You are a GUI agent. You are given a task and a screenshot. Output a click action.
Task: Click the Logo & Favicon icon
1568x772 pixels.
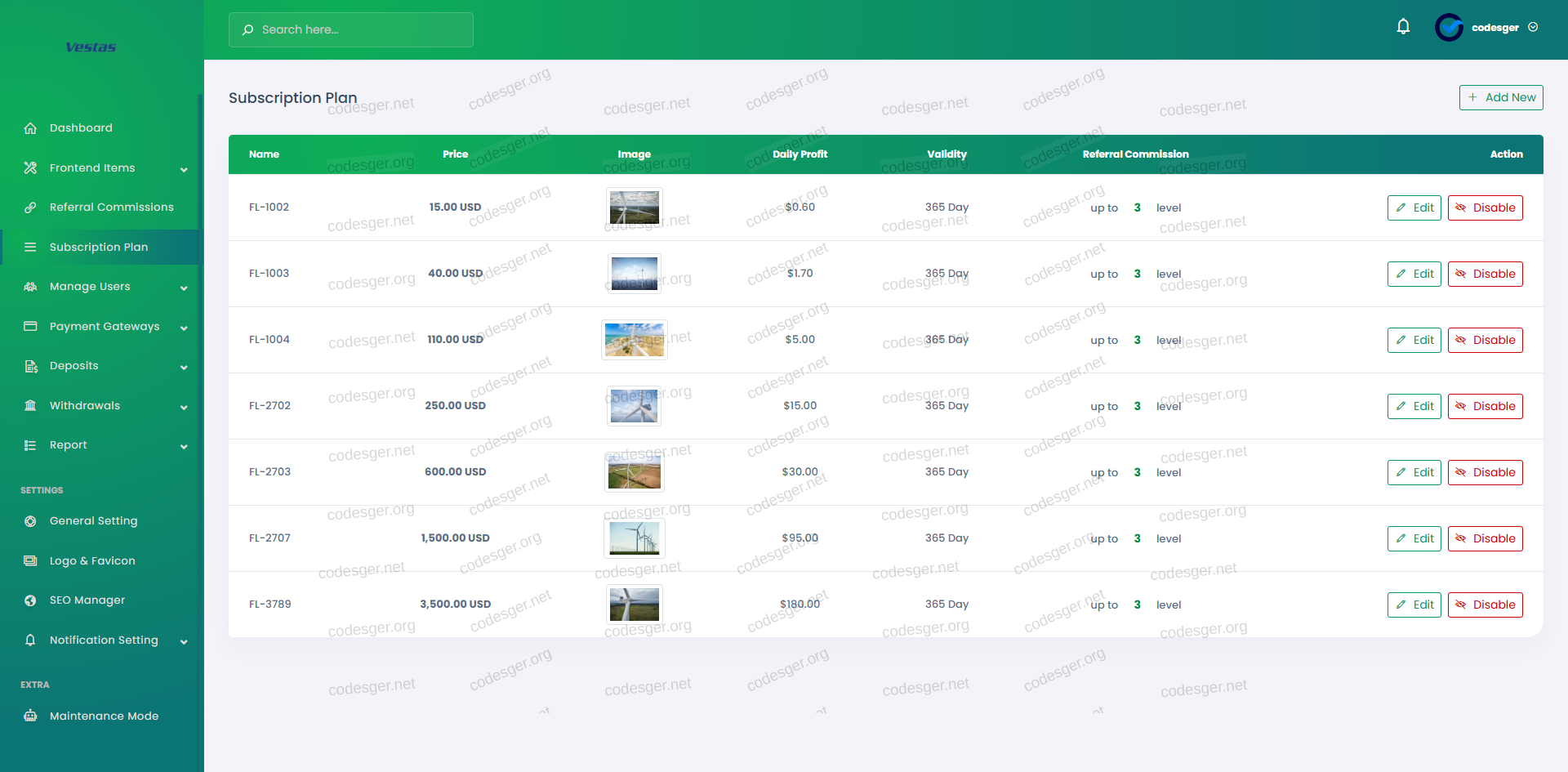click(x=30, y=561)
